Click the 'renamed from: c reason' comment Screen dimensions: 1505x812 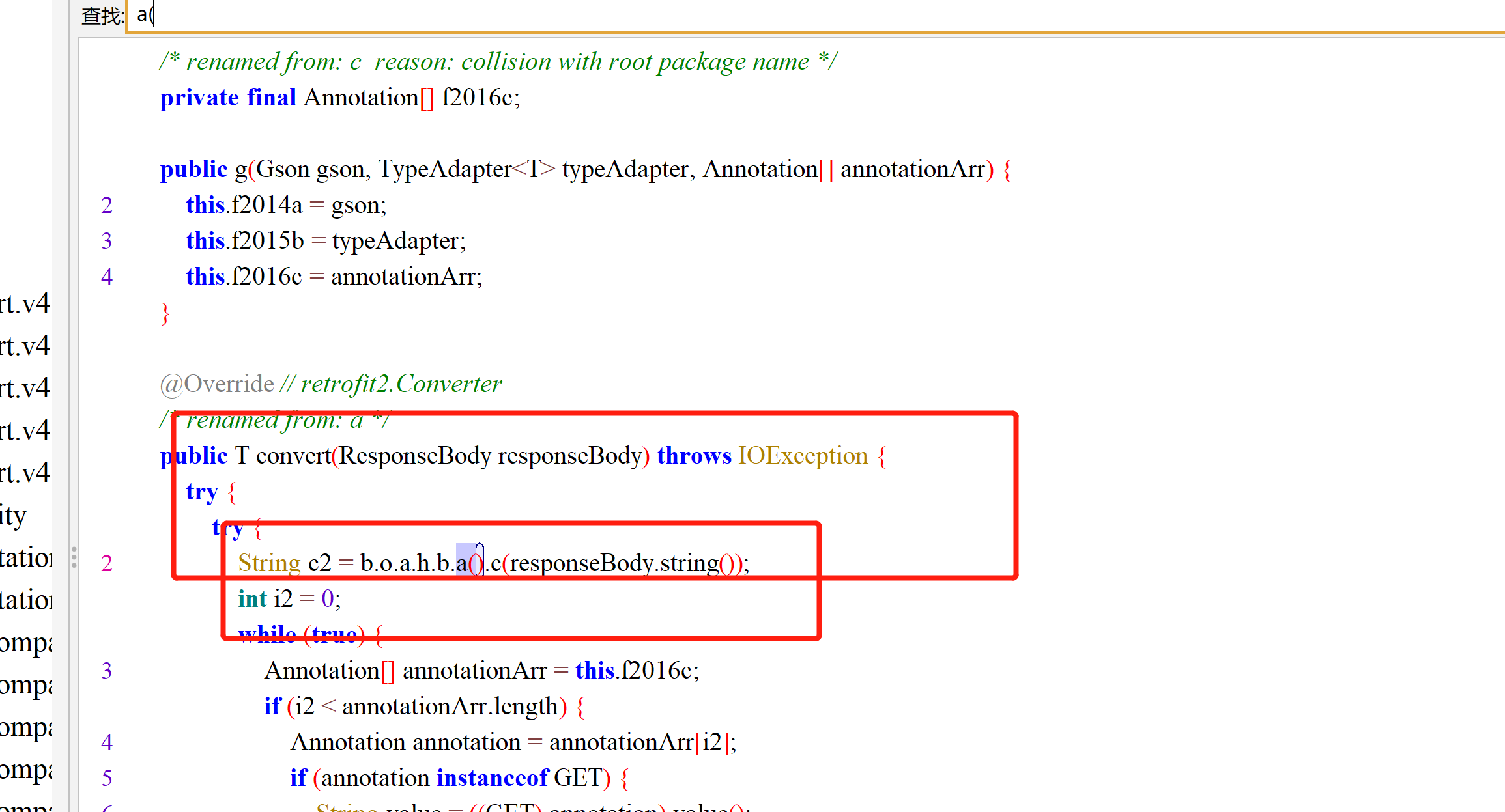tap(498, 62)
